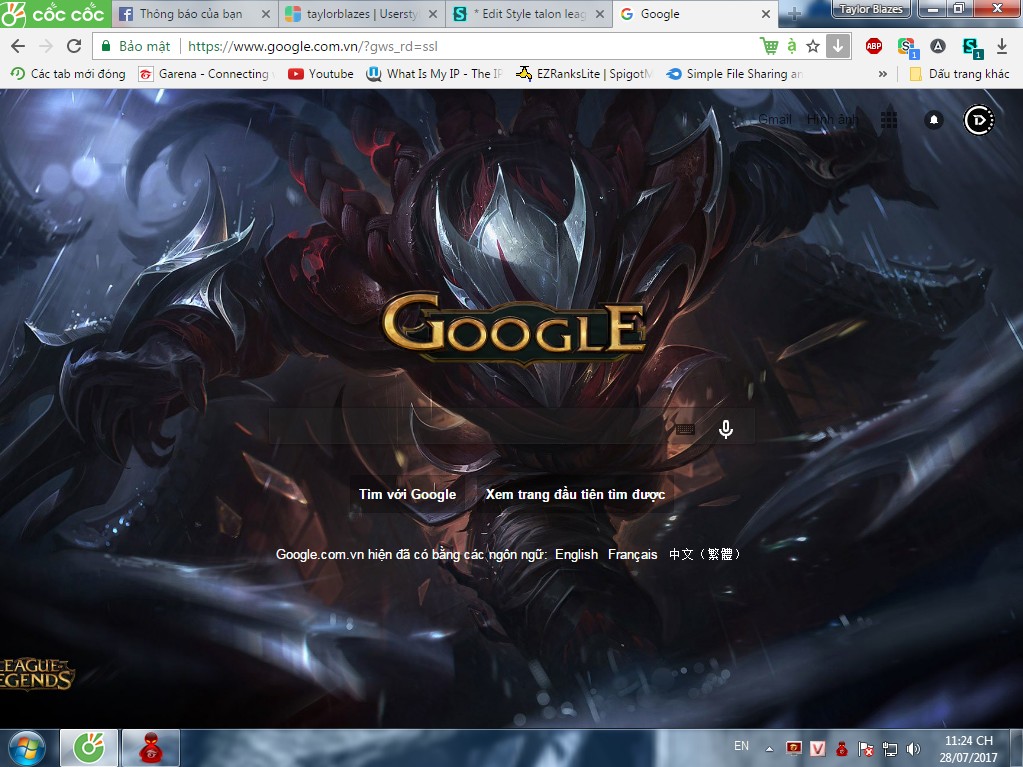Switch Google language to English

click(x=576, y=554)
